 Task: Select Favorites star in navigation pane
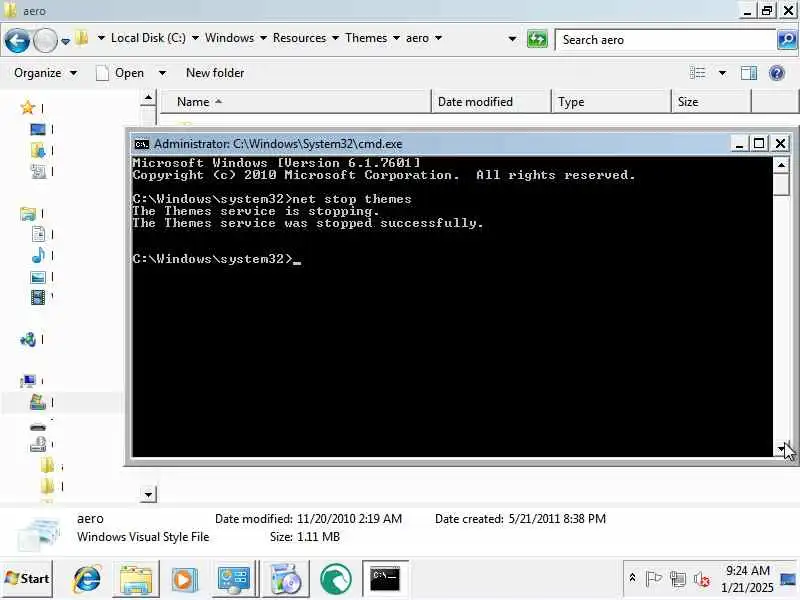(28, 108)
